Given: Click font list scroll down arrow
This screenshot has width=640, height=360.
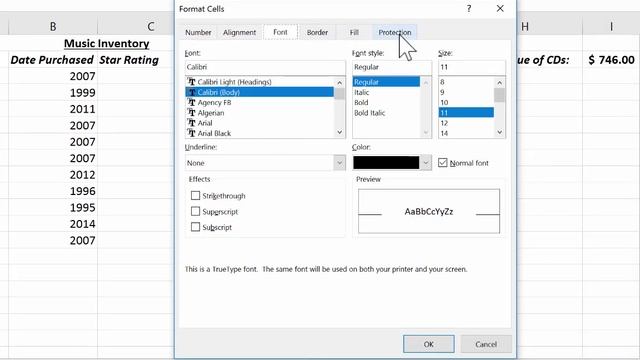Looking at the screenshot, I should click(x=340, y=132).
